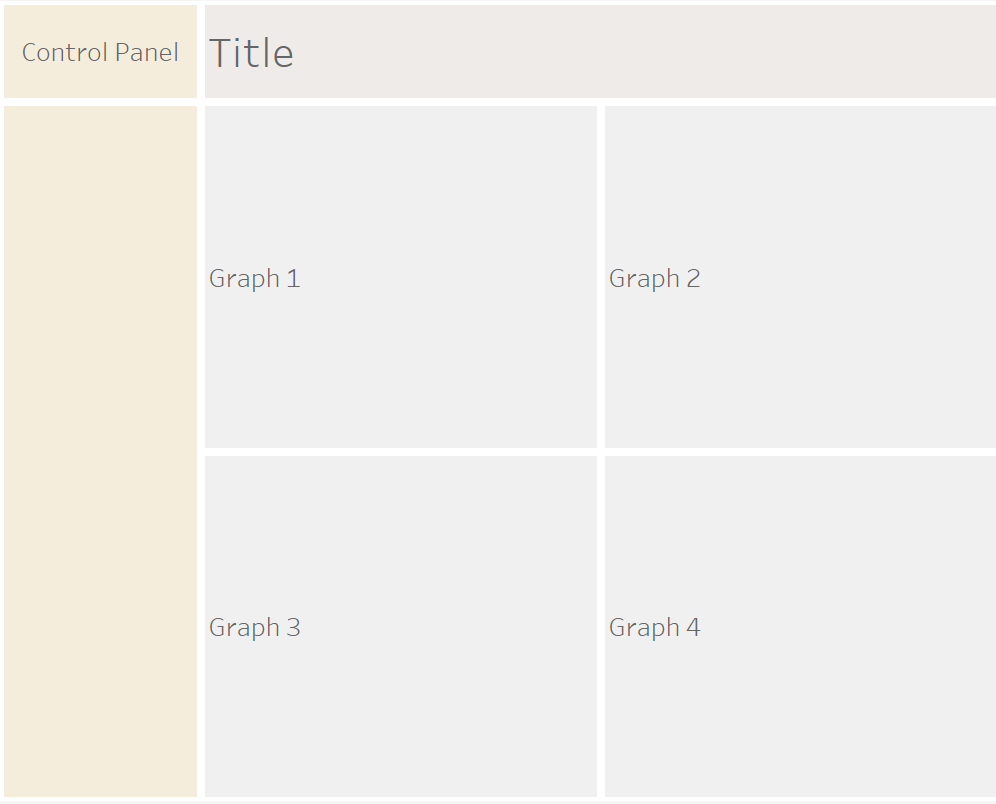Select the Graph 2 label
Viewport: 996px width, 804px height.
tap(654, 278)
